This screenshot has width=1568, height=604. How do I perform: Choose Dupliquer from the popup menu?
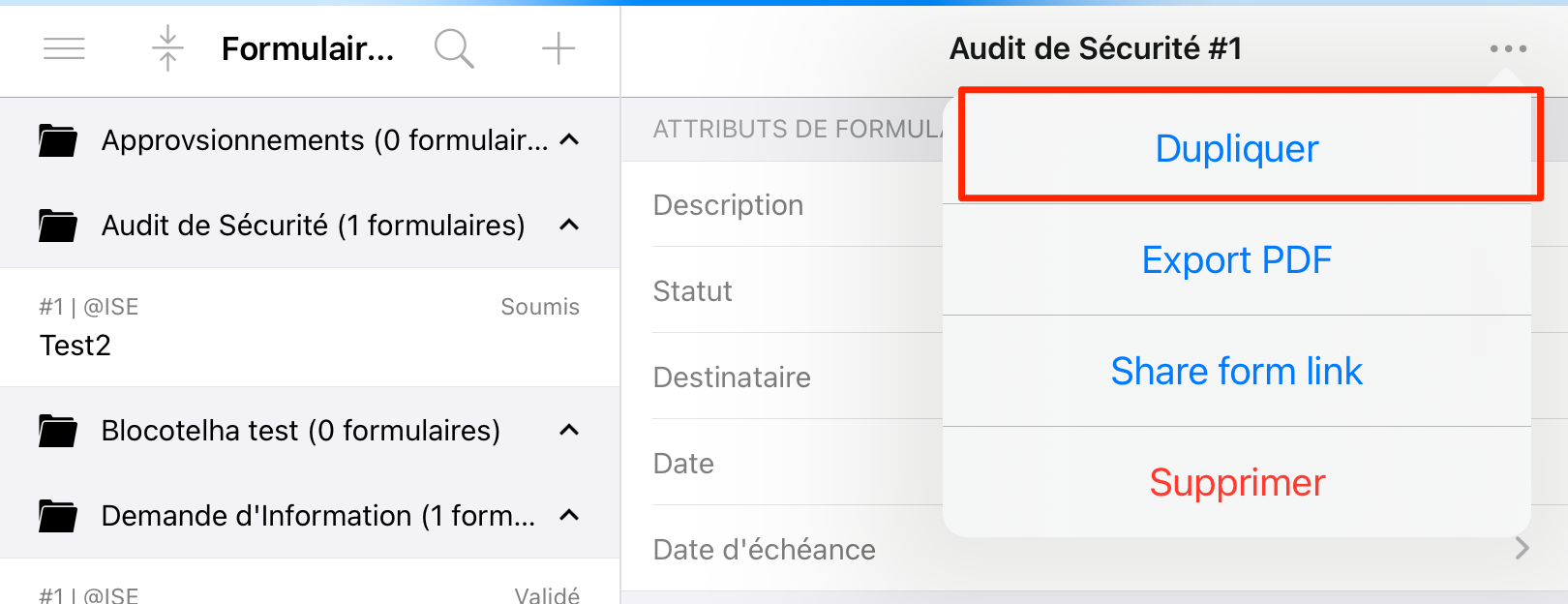[1237, 148]
